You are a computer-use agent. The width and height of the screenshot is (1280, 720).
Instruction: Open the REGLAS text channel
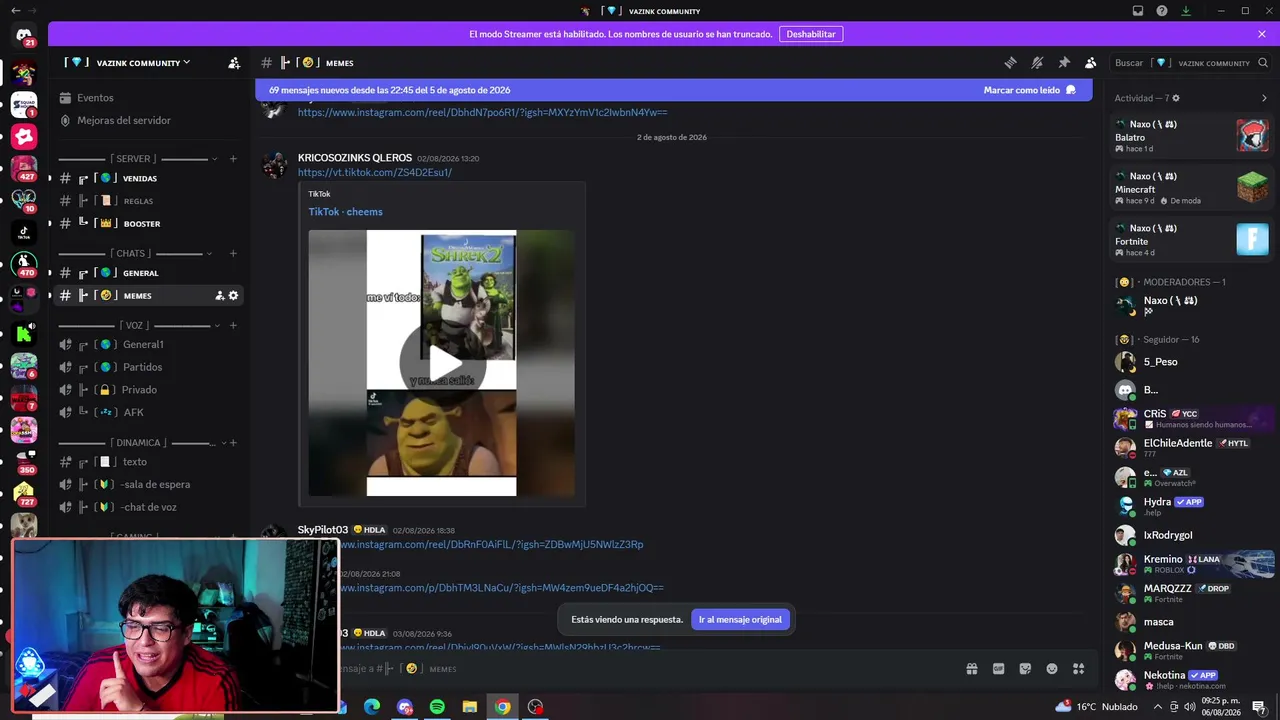click(149, 201)
